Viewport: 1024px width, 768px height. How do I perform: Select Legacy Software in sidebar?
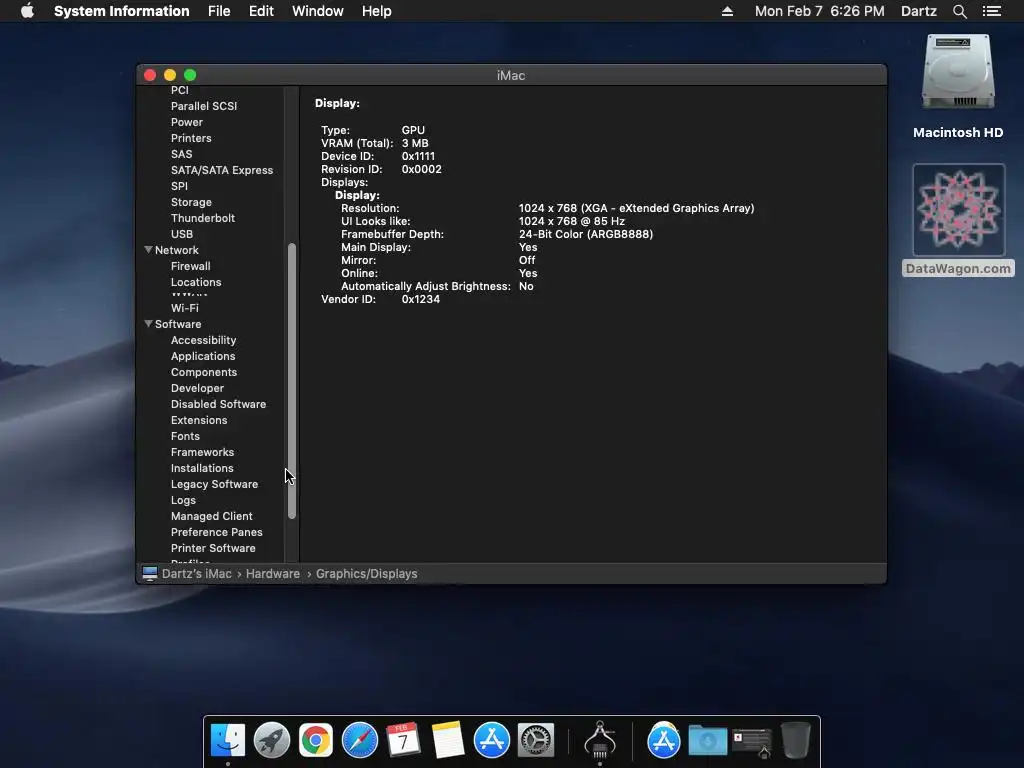pos(214,484)
